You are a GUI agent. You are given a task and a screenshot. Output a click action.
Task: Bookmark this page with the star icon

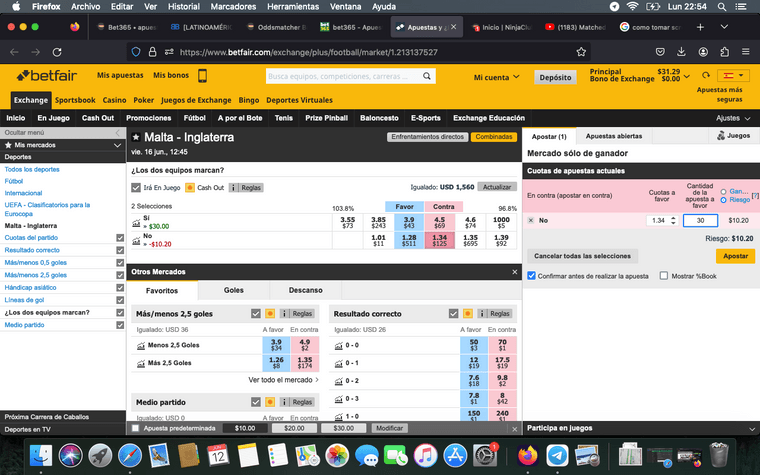581,52
